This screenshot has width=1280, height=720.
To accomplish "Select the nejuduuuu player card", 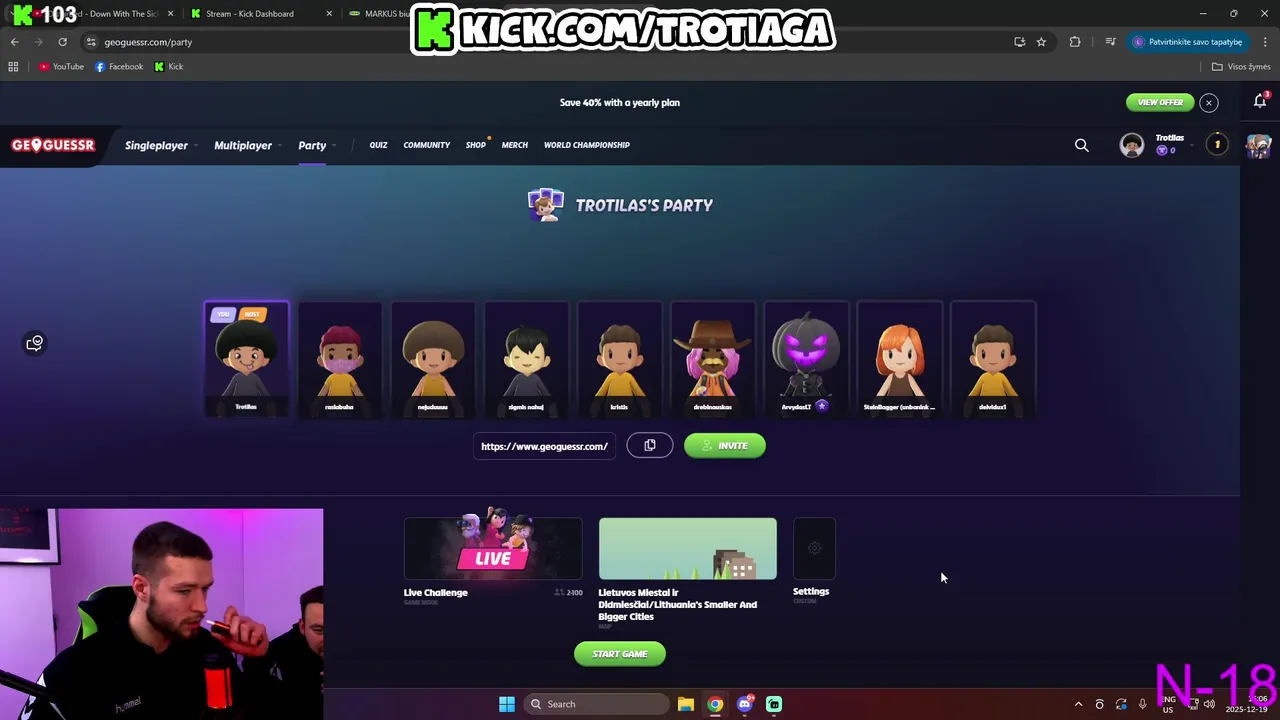I will coord(433,358).
